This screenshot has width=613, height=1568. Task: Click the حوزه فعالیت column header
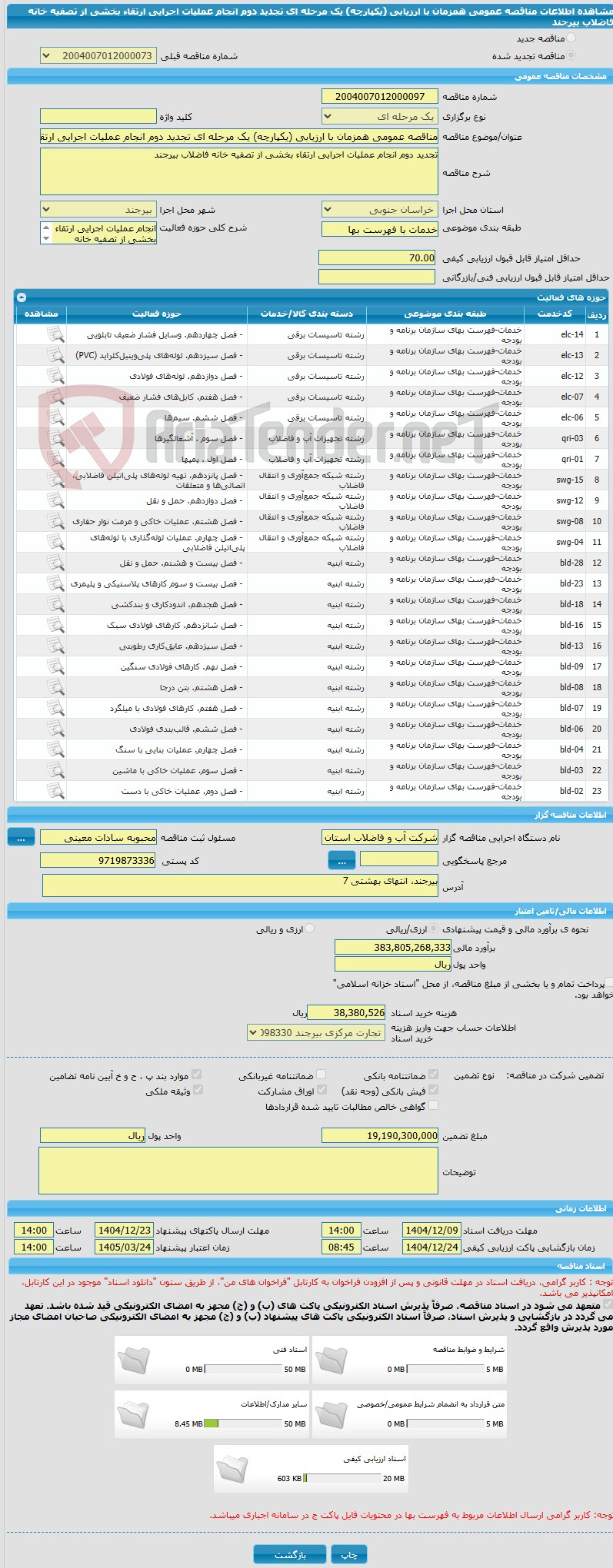click(x=157, y=314)
